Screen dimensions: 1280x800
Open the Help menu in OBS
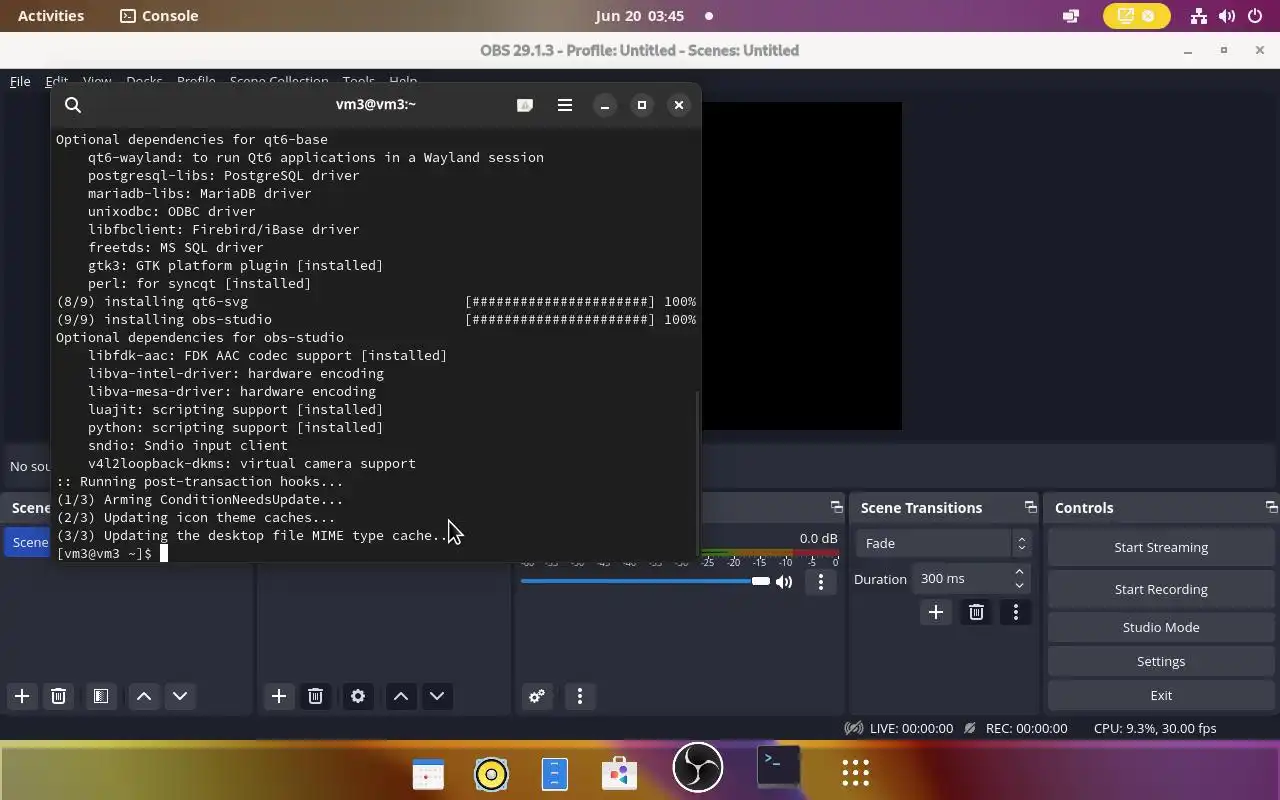(x=403, y=81)
